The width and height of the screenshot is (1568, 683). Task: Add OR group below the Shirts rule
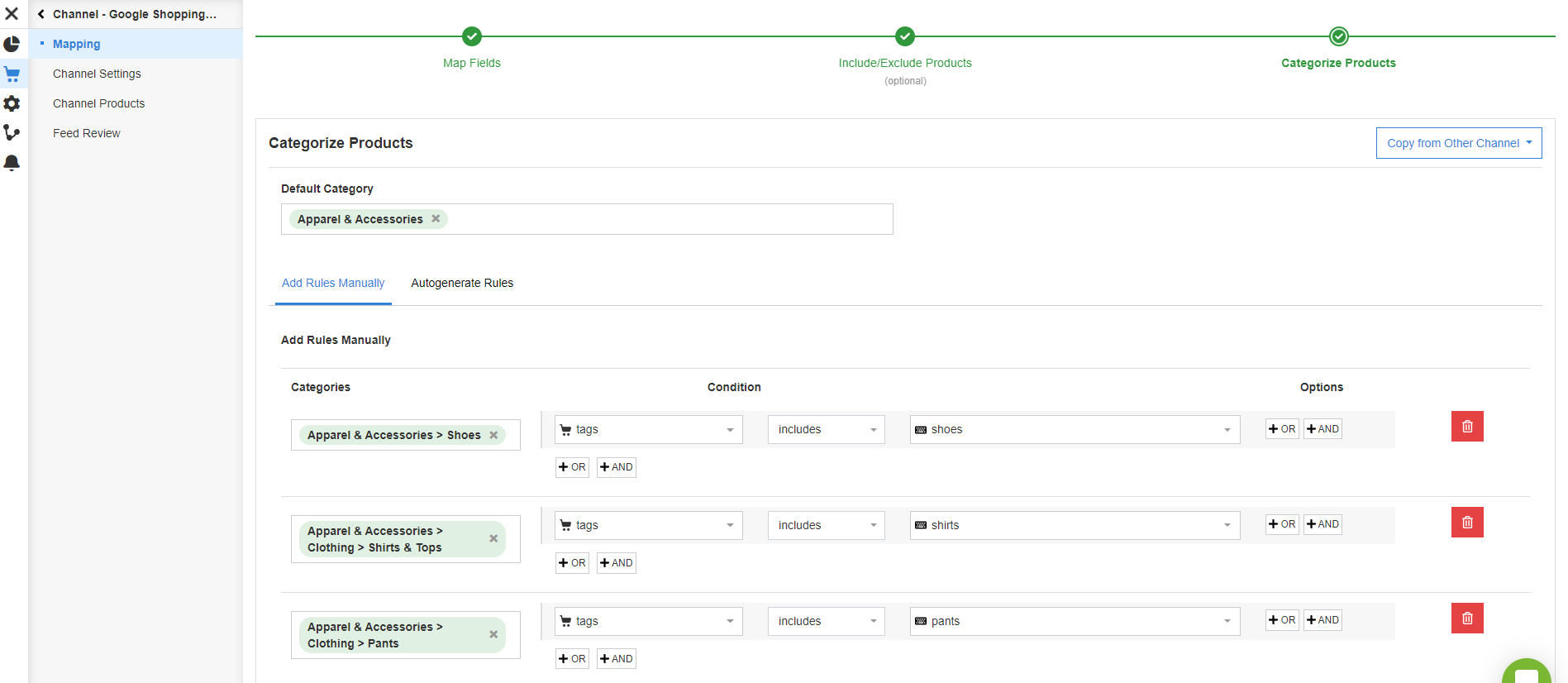(572, 563)
